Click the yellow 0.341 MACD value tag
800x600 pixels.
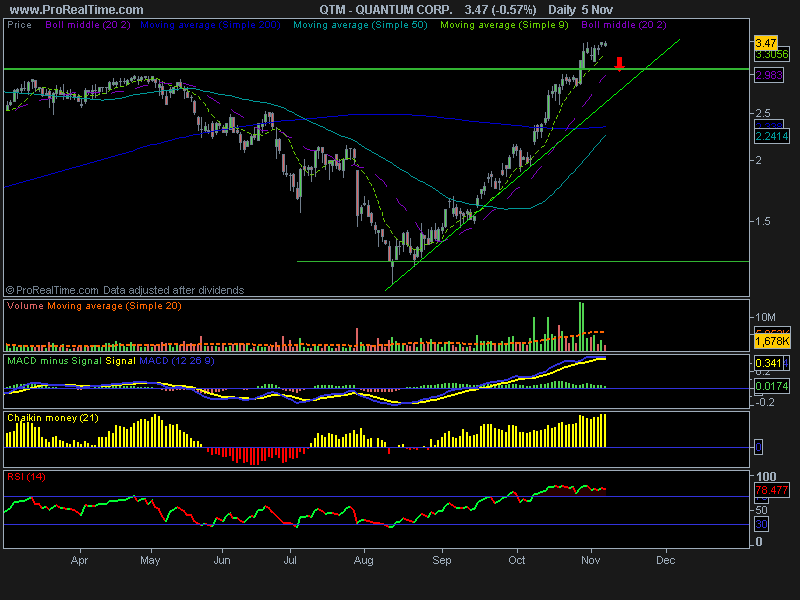[x=768, y=363]
